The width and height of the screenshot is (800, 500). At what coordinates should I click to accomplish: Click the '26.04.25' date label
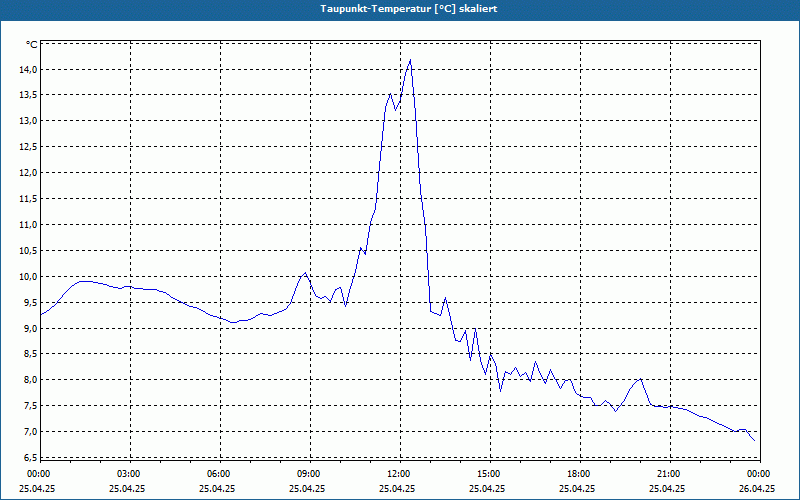point(758,488)
